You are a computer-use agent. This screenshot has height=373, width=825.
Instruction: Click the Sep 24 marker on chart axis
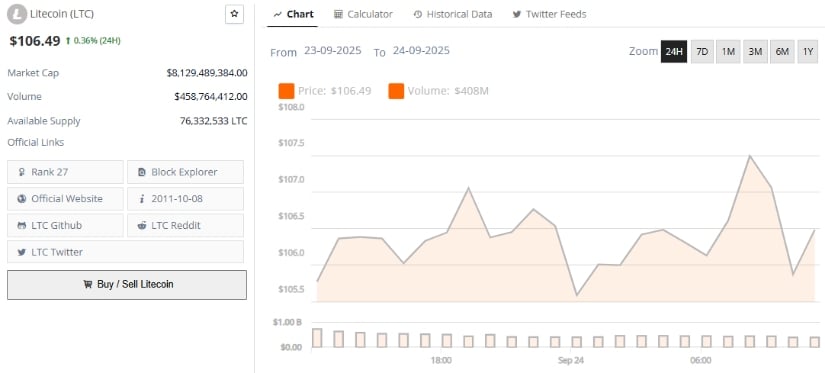pyautogui.click(x=571, y=360)
